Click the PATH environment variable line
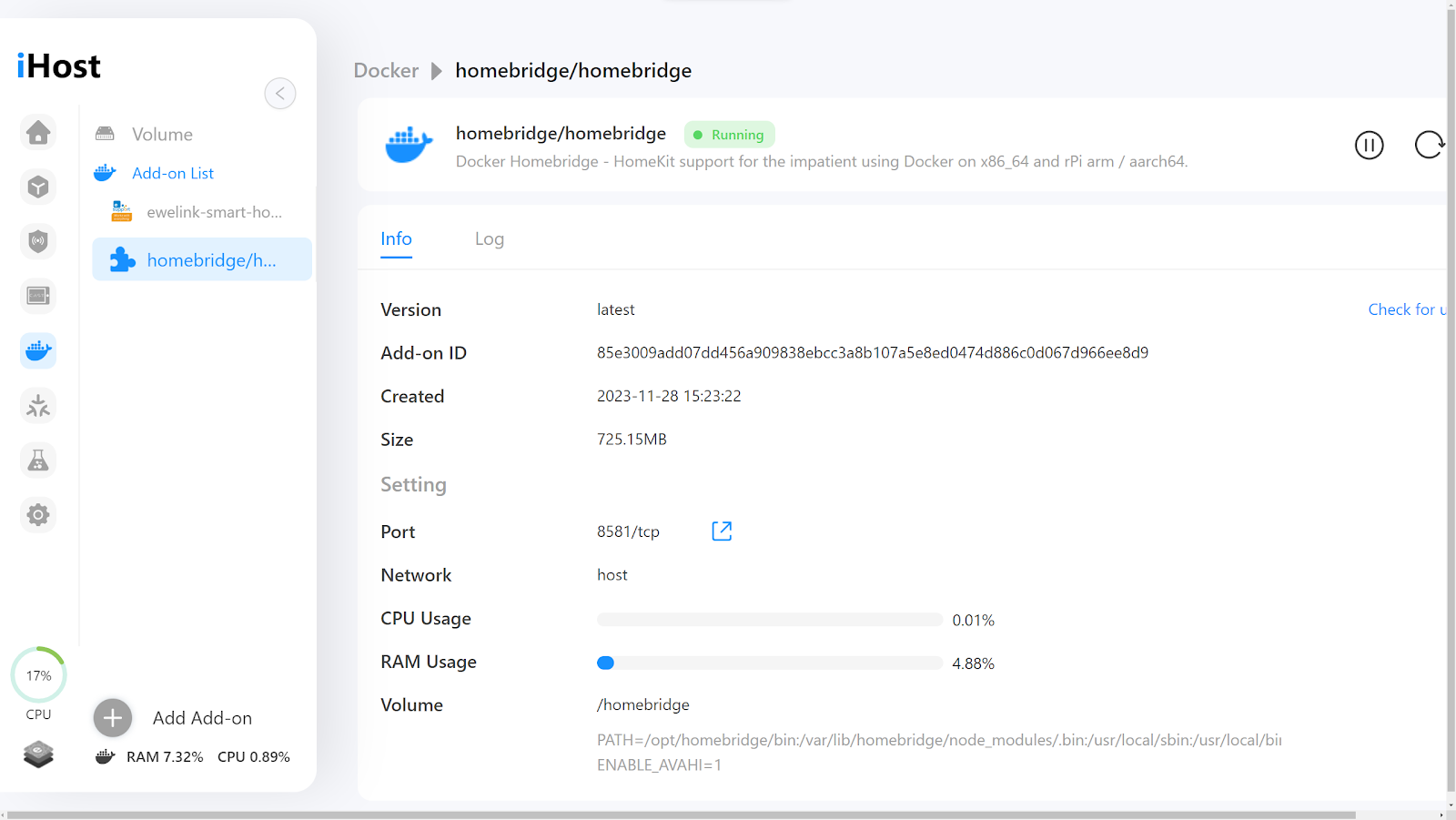This screenshot has height=820, width=1456. pyautogui.click(x=939, y=740)
